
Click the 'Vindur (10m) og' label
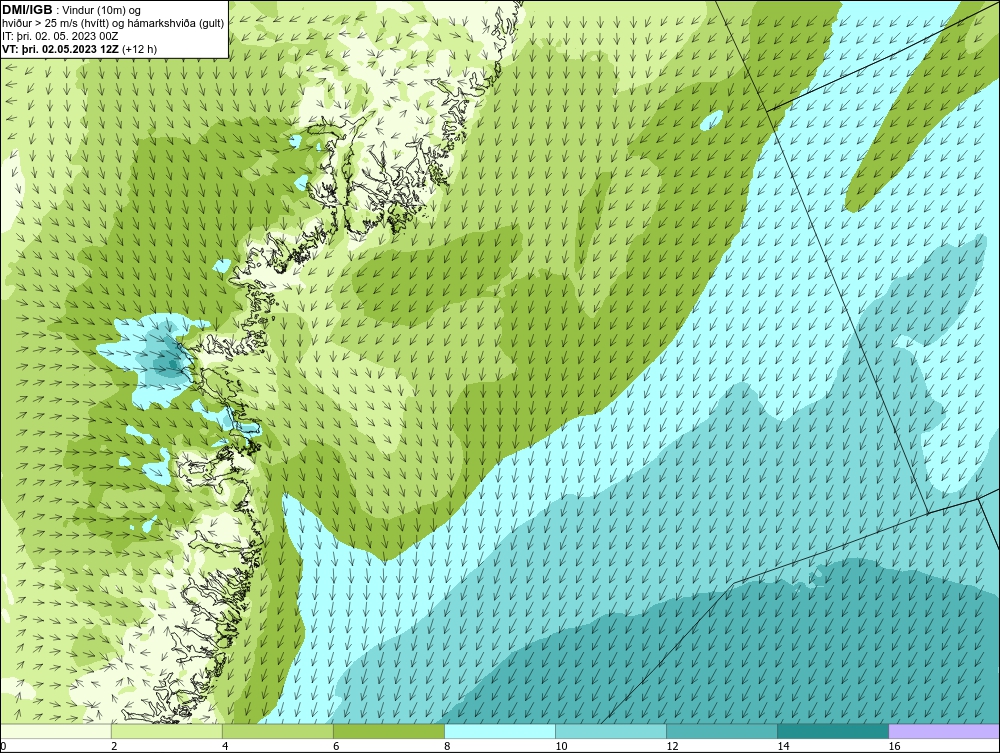coord(103,11)
